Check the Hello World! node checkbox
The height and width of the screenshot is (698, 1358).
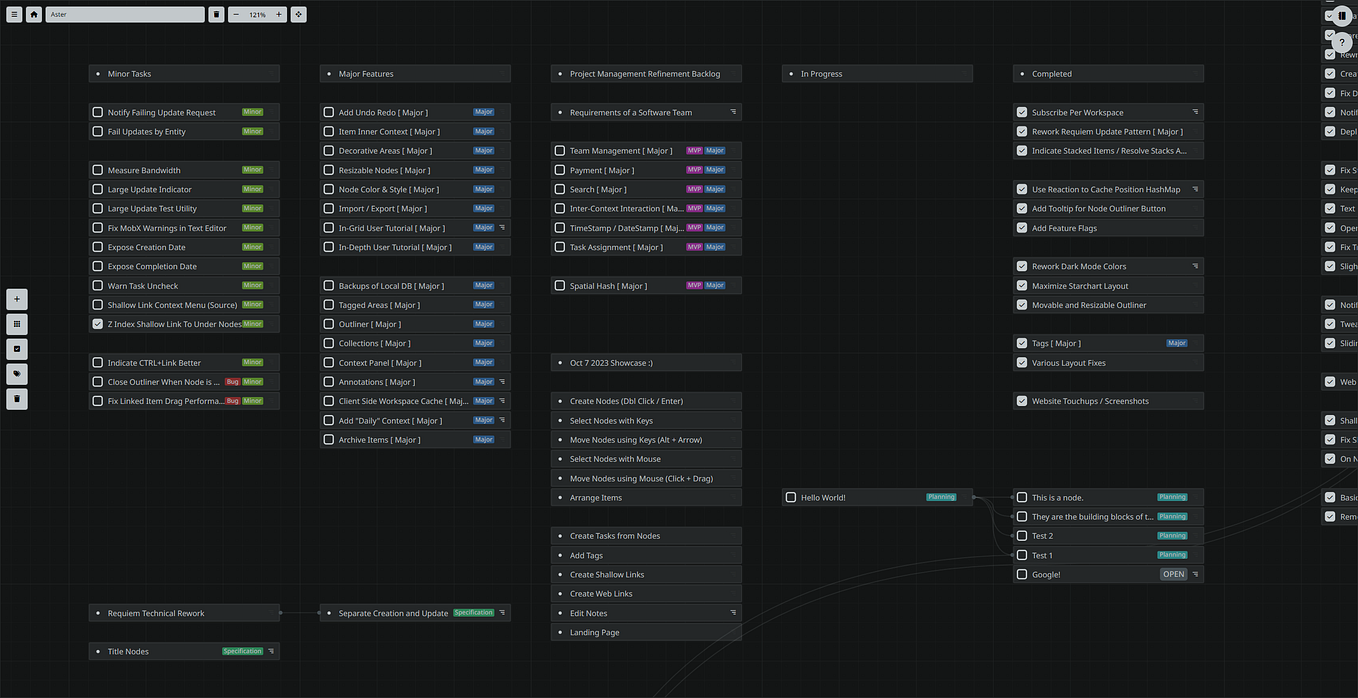pyautogui.click(x=789, y=497)
